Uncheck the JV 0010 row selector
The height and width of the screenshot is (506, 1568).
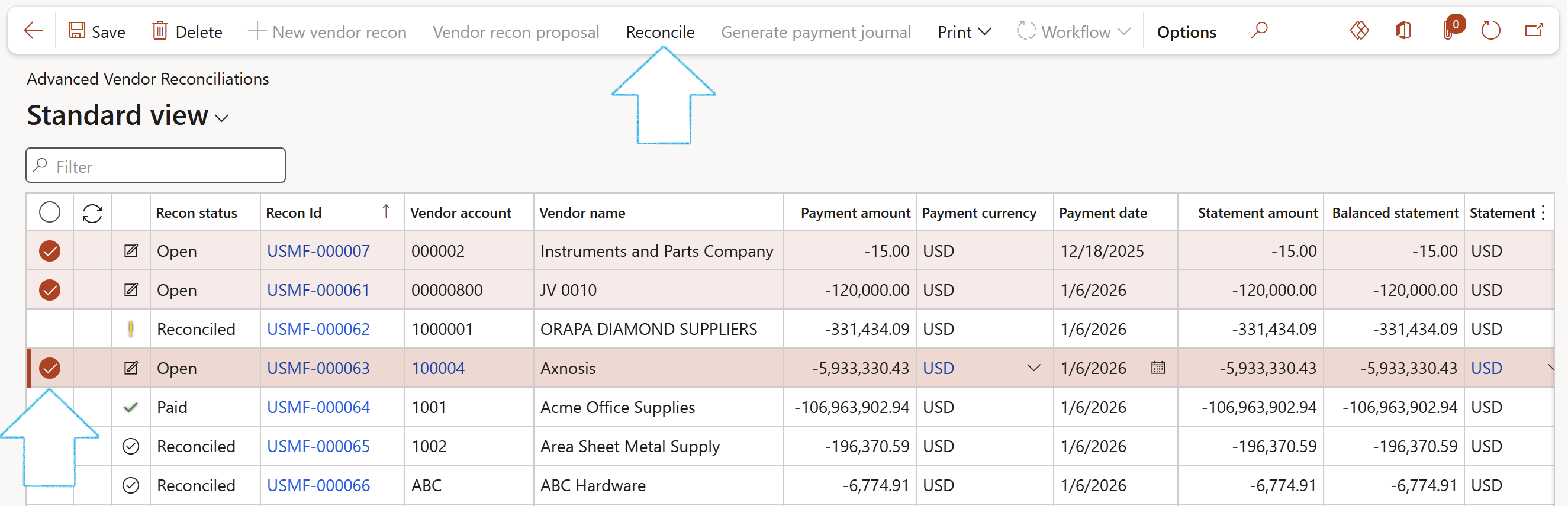click(x=50, y=290)
